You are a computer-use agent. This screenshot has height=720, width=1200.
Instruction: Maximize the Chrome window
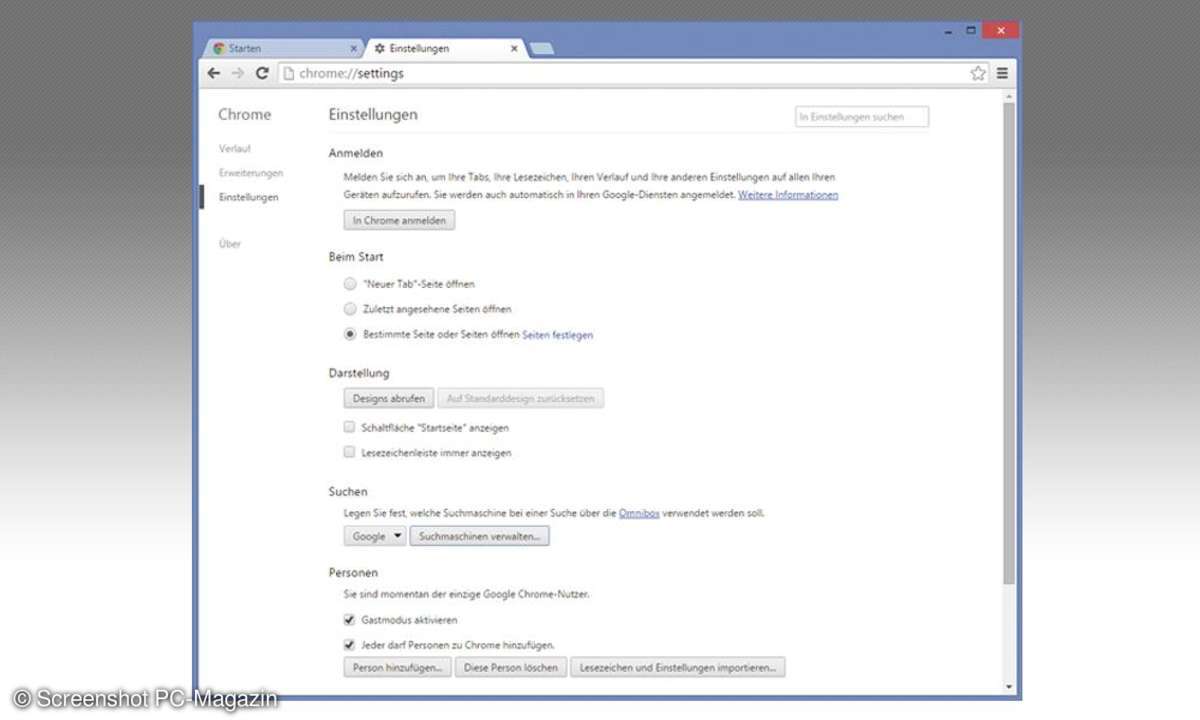click(970, 31)
